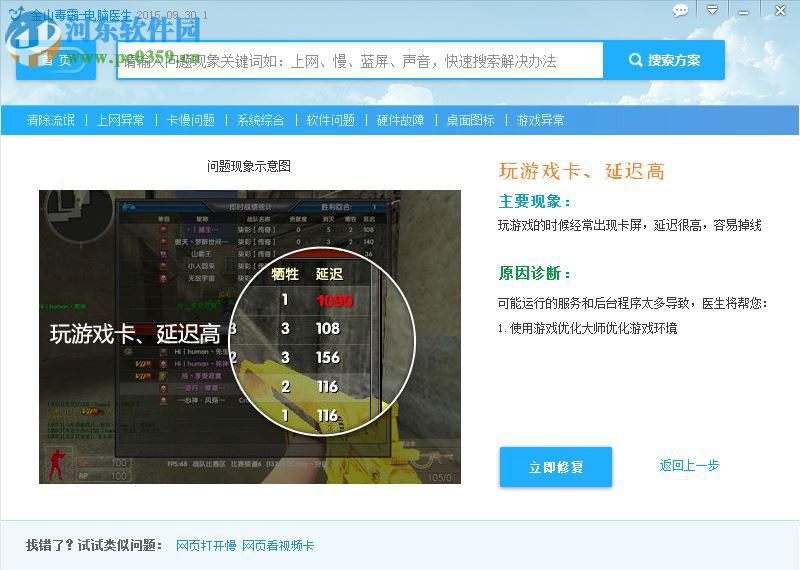Click the 立即修复 repair button

(x=556, y=467)
